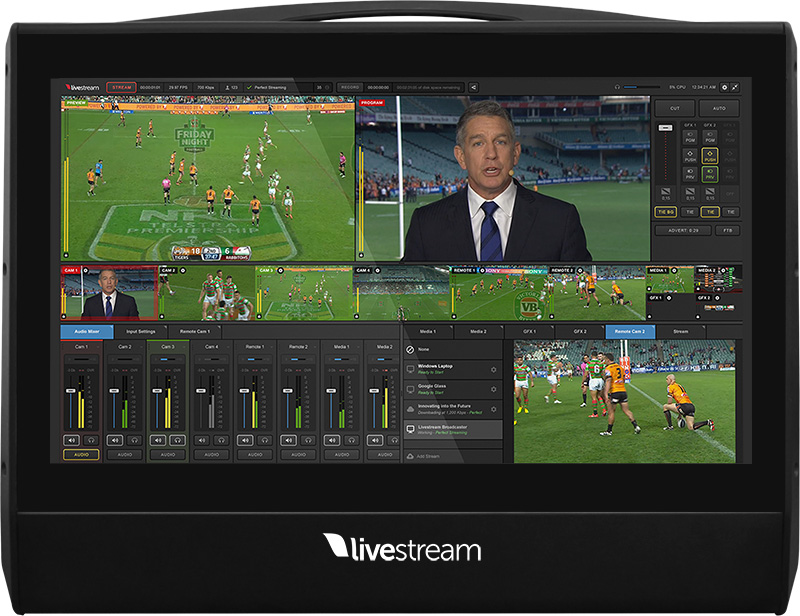Click the red STREAM button
The height and width of the screenshot is (616, 800).
[x=121, y=87]
